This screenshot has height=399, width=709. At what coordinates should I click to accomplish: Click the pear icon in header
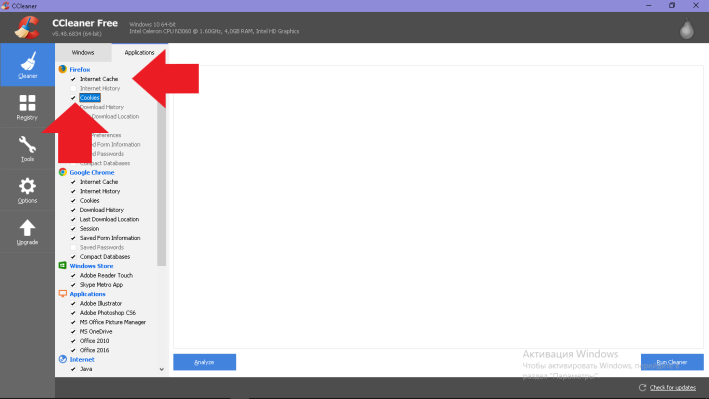[686, 28]
